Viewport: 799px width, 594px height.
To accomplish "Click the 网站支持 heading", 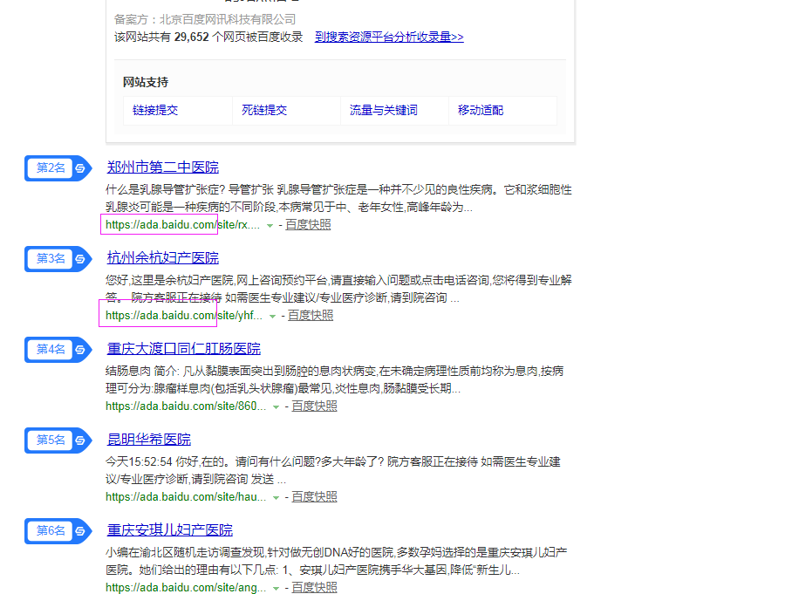I will tap(145, 82).
